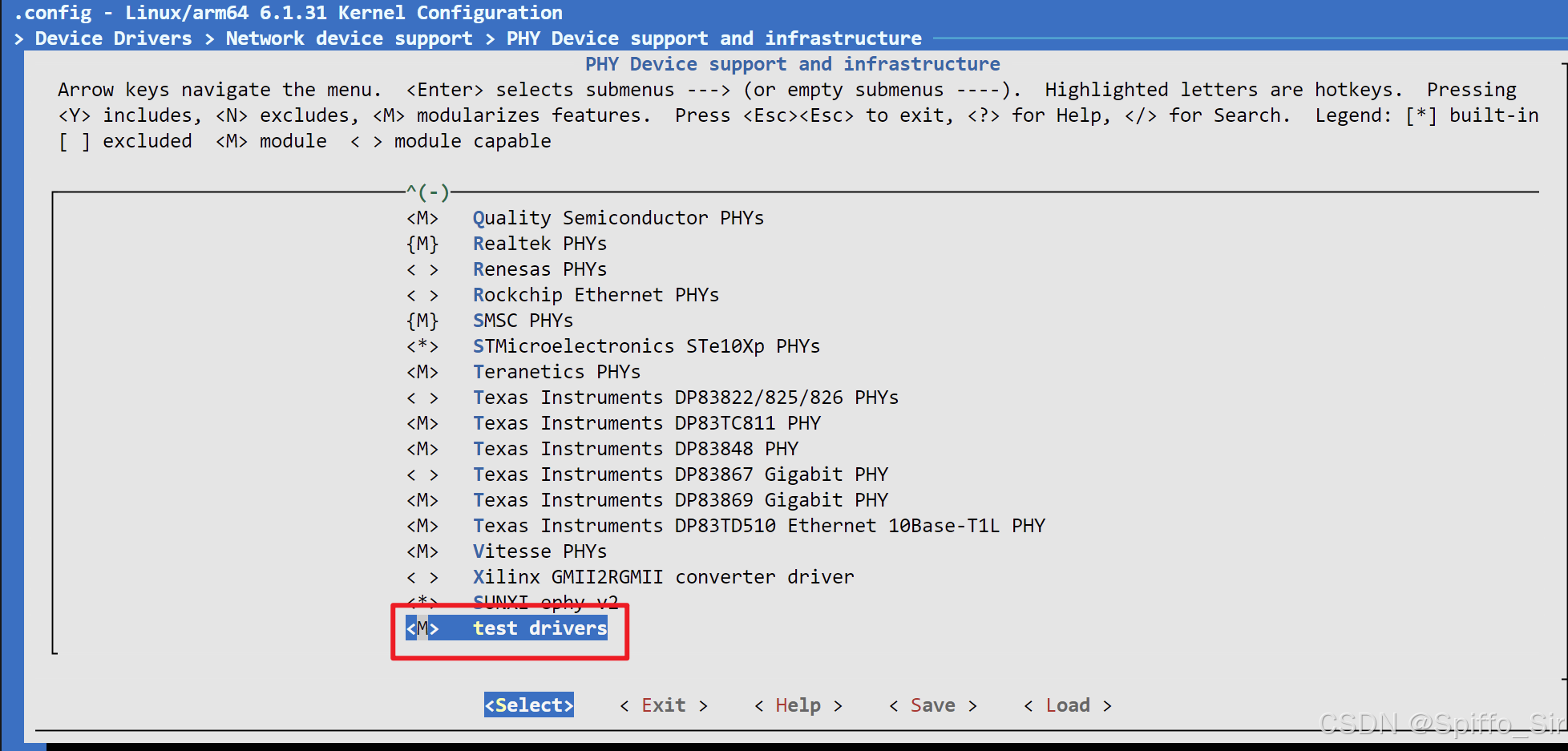This screenshot has width=1568, height=751.
Task: Select the highlighted test drivers entry
Action: click(x=539, y=628)
